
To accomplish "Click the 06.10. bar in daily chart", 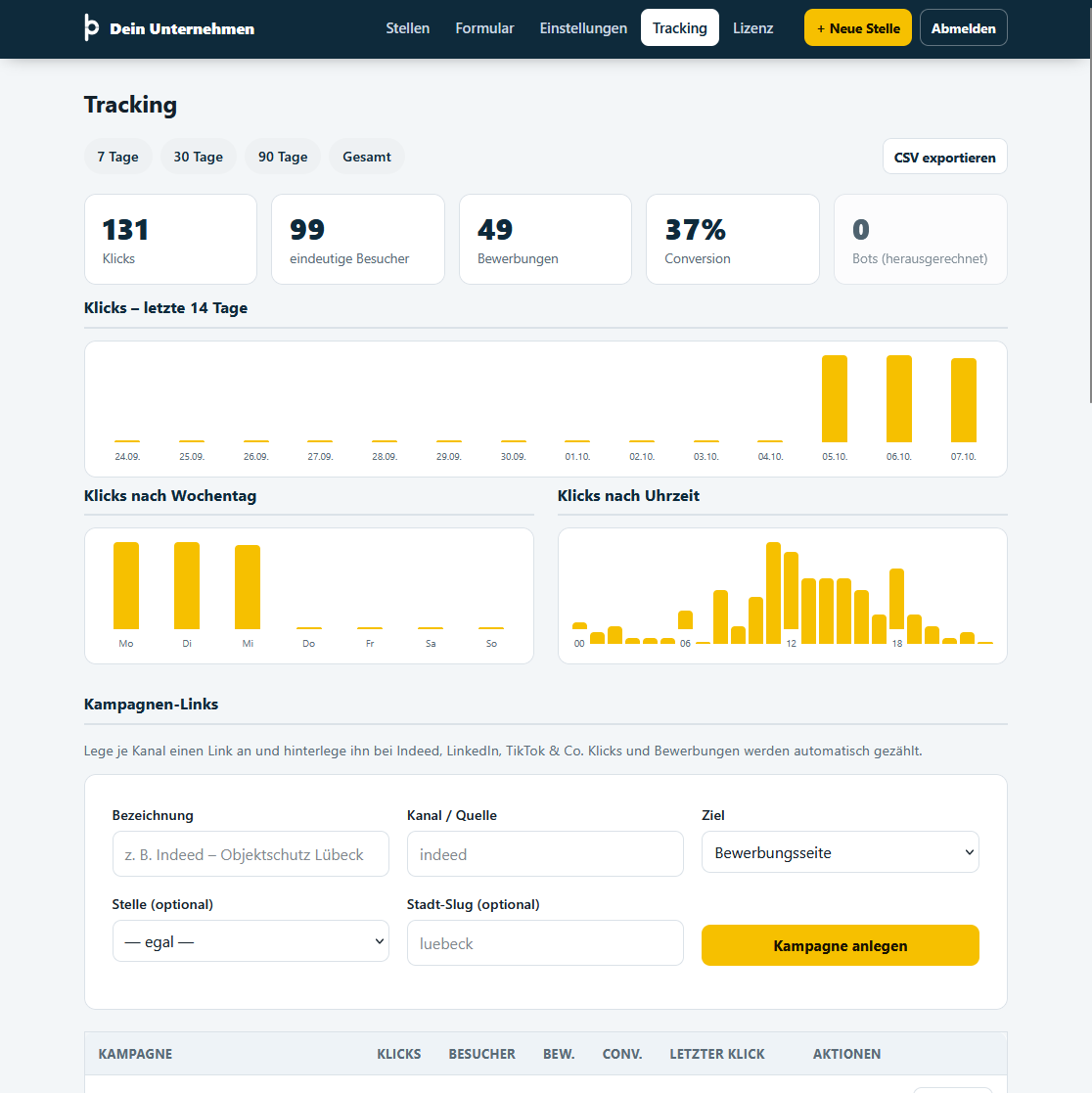I will coord(899,398).
